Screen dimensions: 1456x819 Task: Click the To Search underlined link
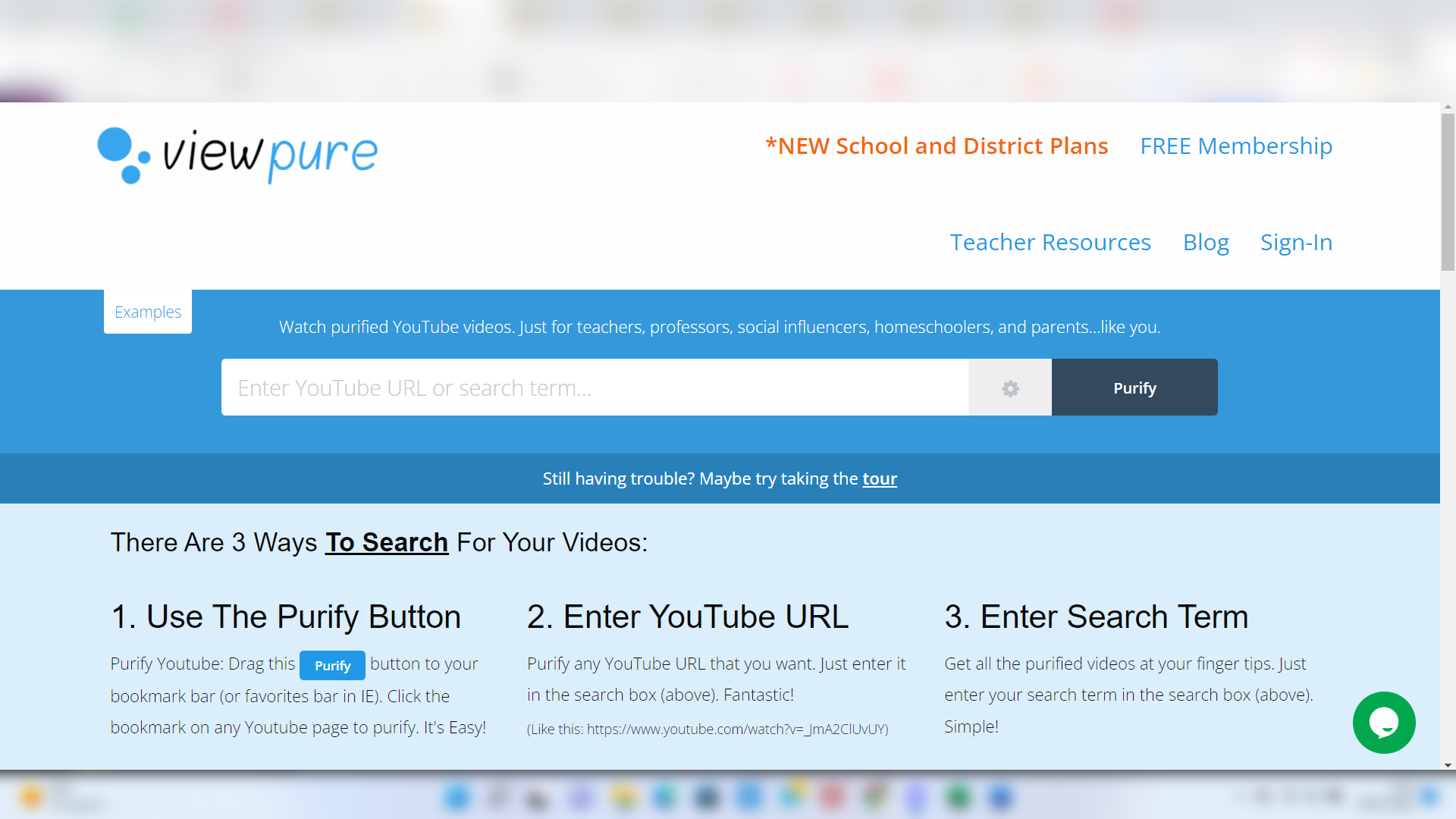click(387, 542)
